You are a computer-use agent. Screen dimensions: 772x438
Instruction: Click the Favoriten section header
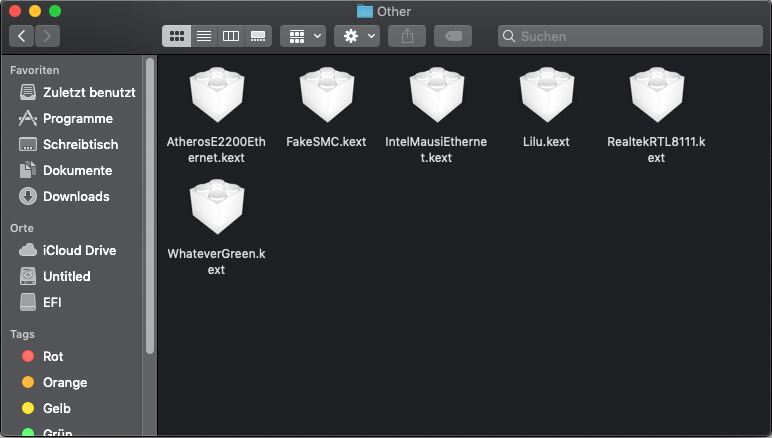(x=34, y=70)
